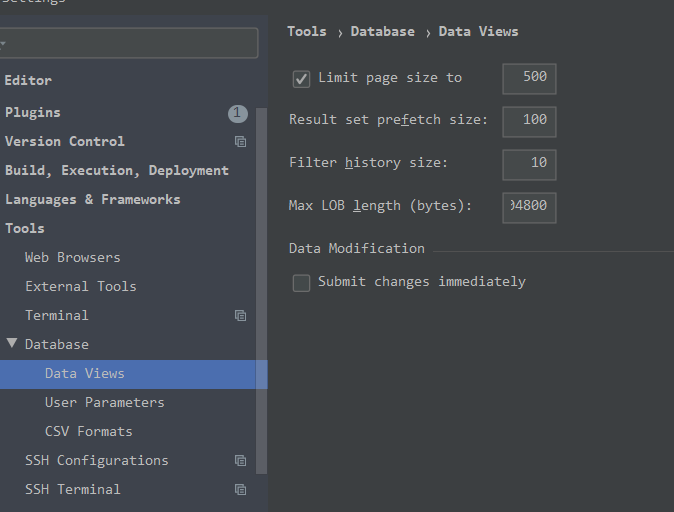Enable Submit changes immediately checkbox
Viewport: 674px width, 512px height.
click(x=301, y=283)
